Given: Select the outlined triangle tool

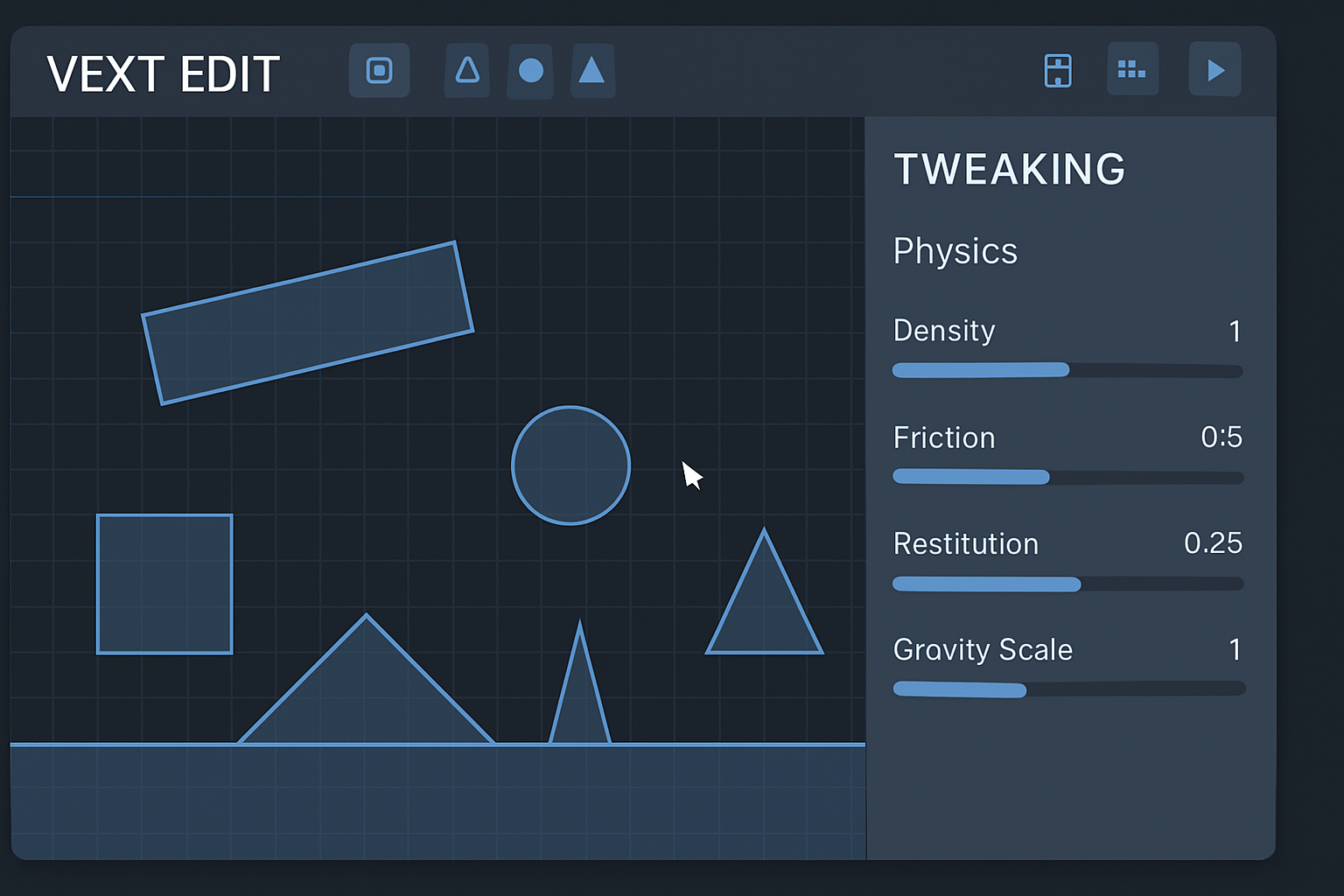Looking at the screenshot, I should [x=466, y=71].
